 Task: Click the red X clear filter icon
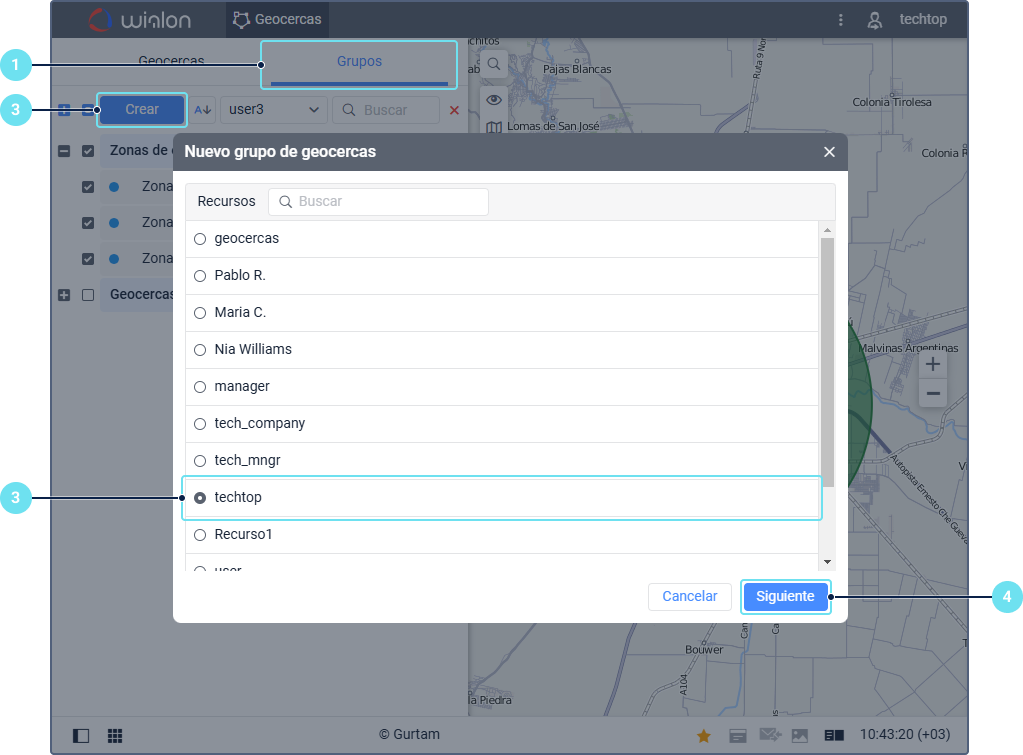tap(454, 110)
